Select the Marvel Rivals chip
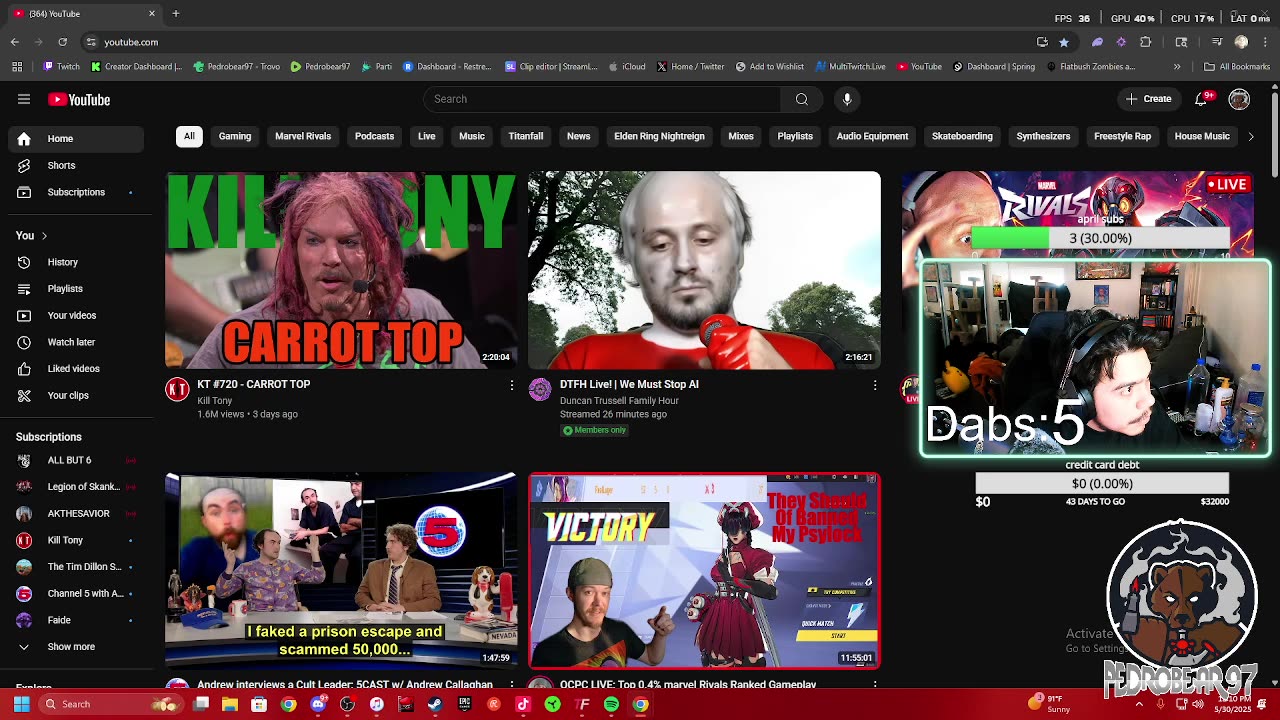This screenshot has height=720, width=1280. (303, 136)
